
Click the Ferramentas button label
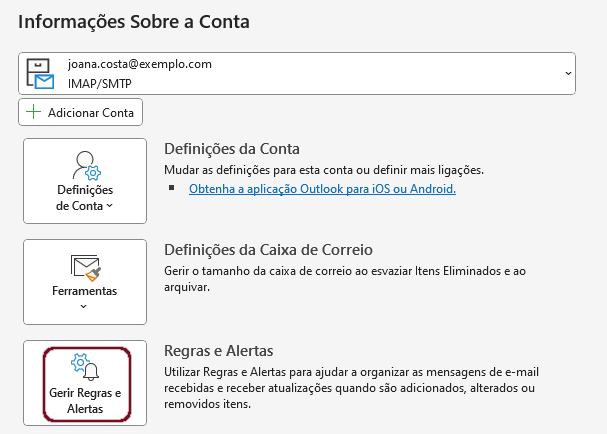click(85, 291)
